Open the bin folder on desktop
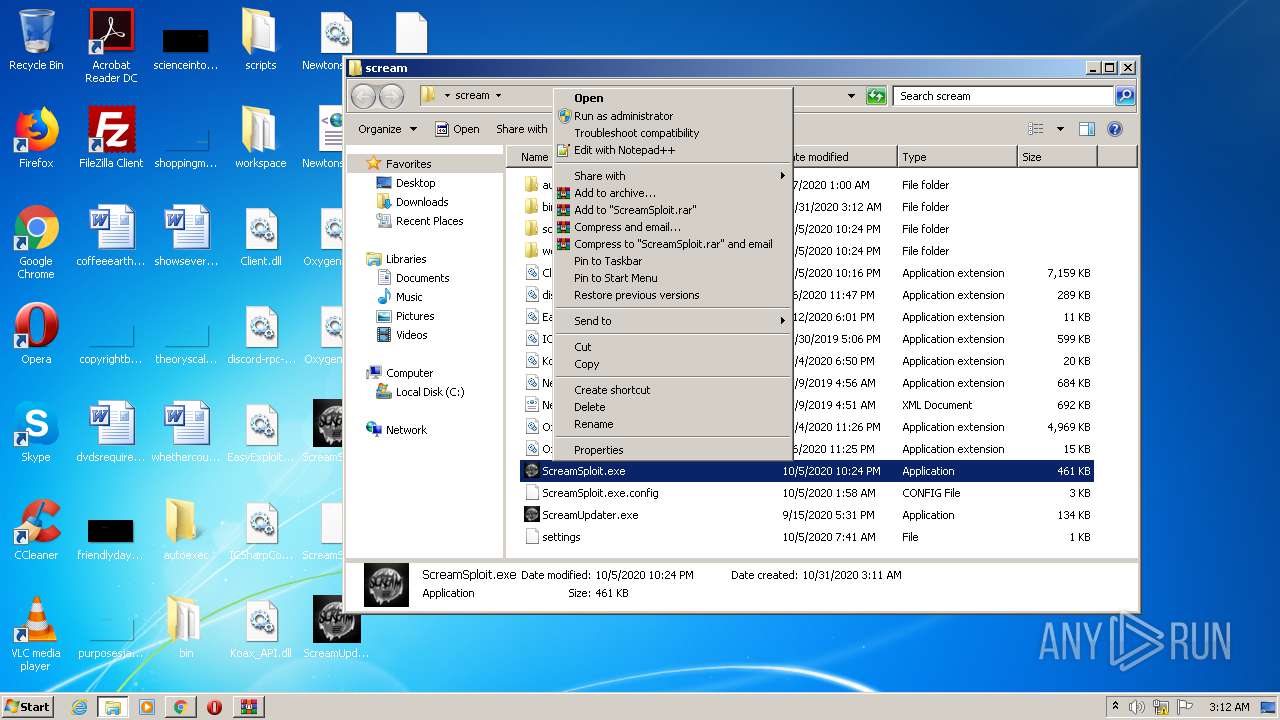This screenshot has width=1280, height=720. pyautogui.click(x=186, y=628)
